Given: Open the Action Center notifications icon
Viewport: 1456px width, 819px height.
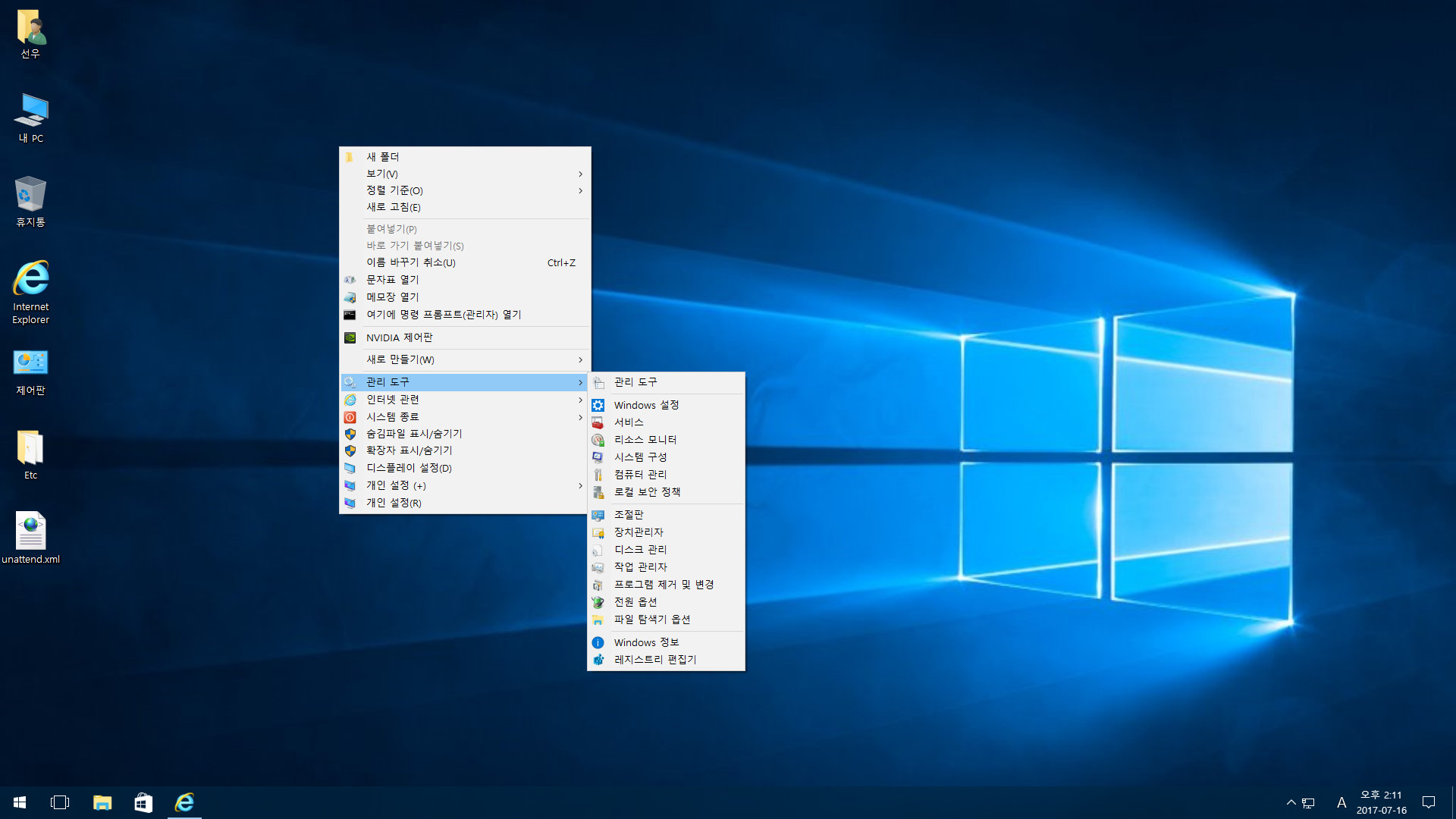Looking at the screenshot, I should pos(1429,802).
